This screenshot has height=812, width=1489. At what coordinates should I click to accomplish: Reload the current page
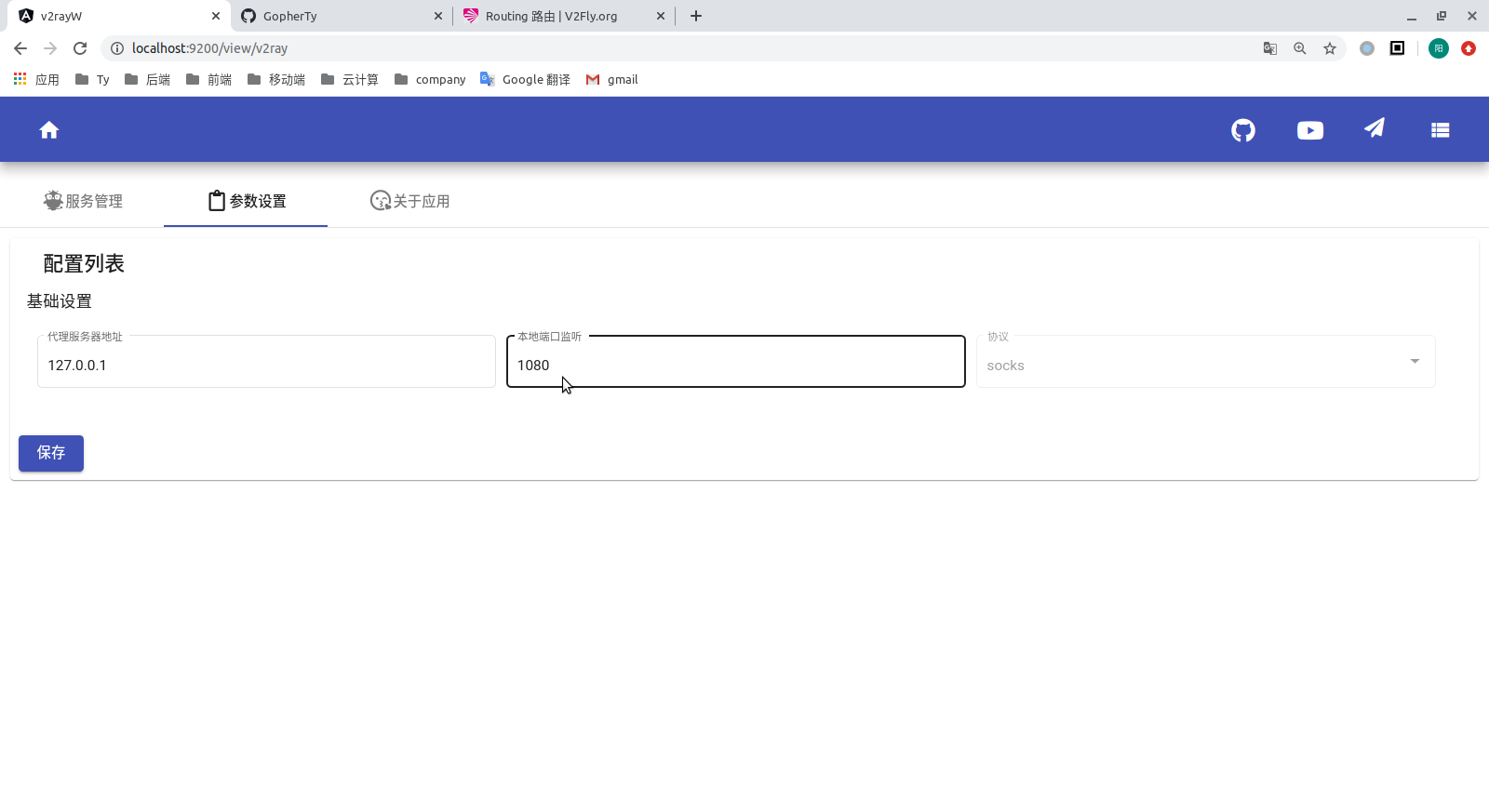point(80,48)
